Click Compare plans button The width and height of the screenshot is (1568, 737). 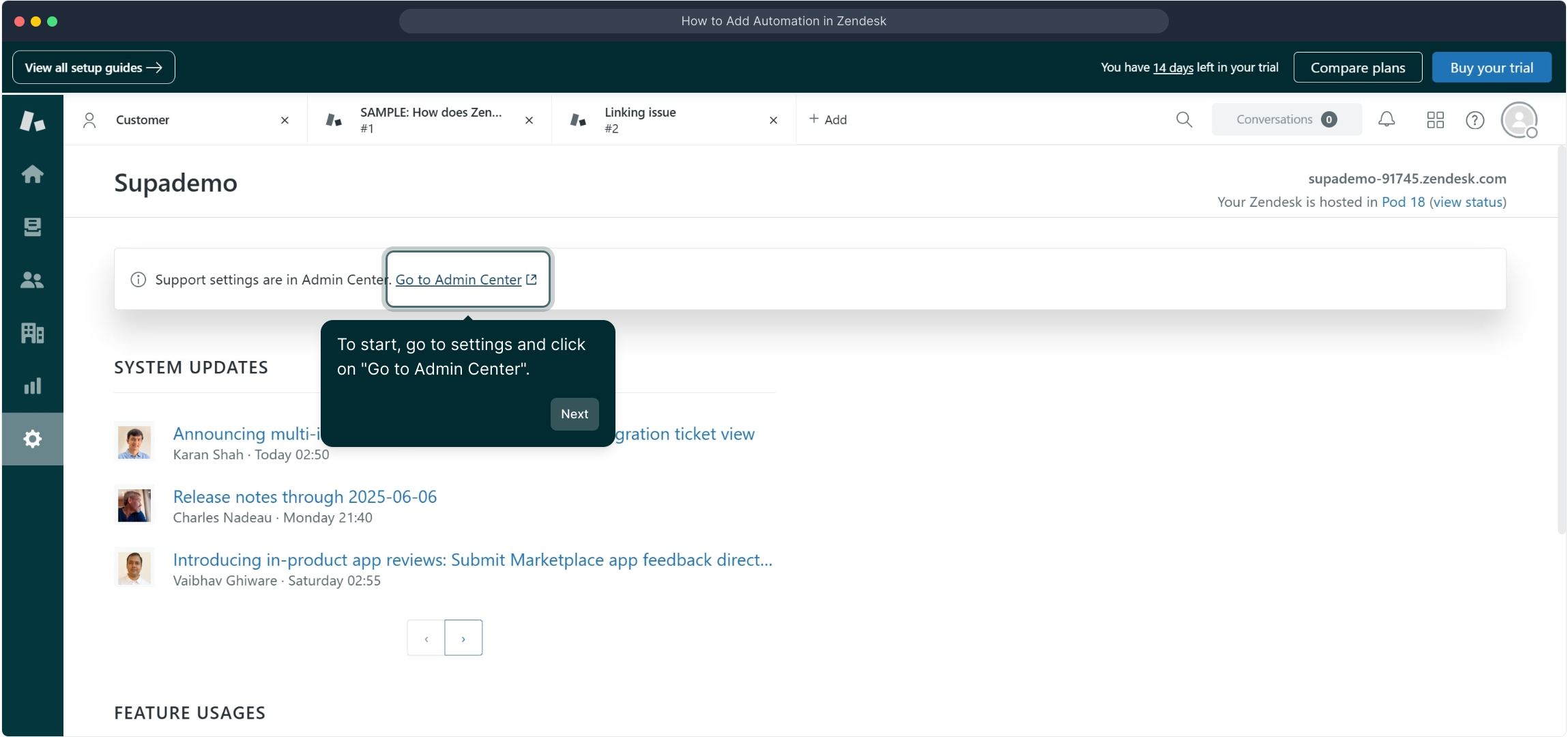1357,68
